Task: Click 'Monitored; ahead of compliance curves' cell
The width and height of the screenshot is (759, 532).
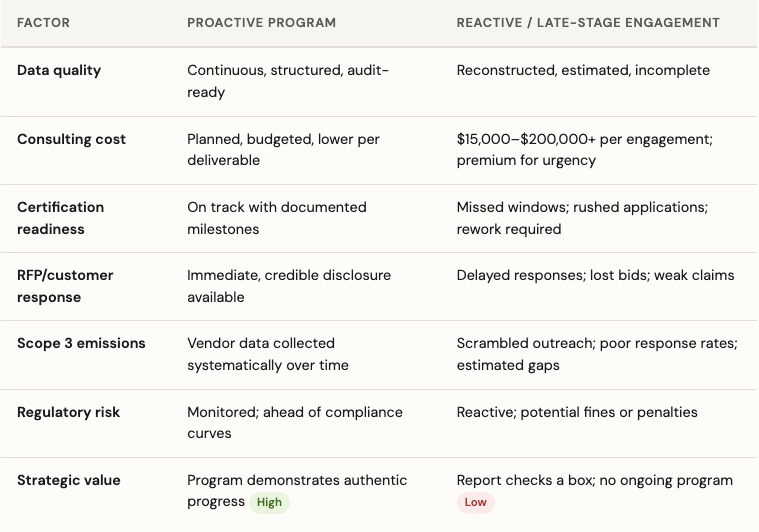Action: [295, 423]
